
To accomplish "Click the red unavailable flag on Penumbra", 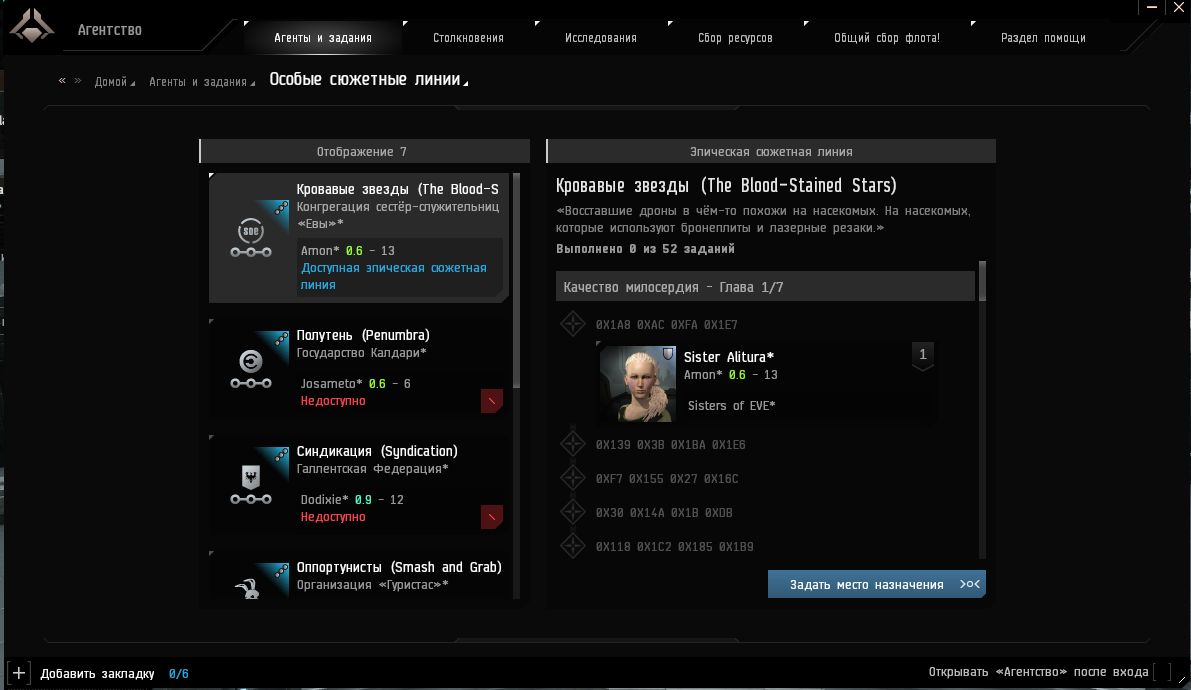I will point(491,400).
